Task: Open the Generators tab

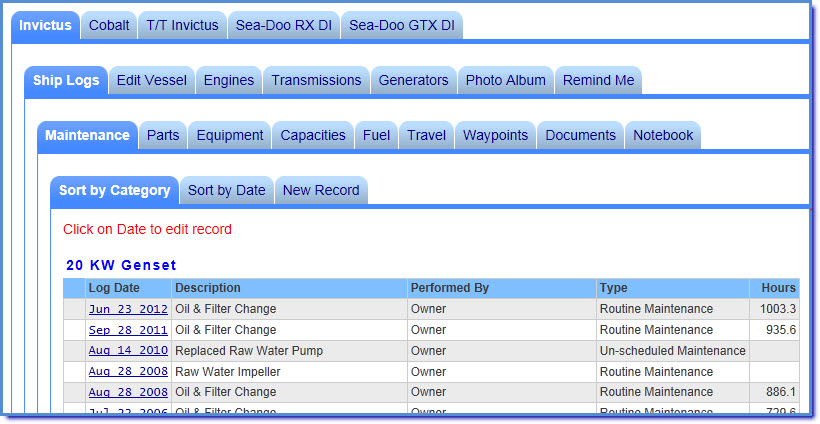Action: [x=413, y=80]
